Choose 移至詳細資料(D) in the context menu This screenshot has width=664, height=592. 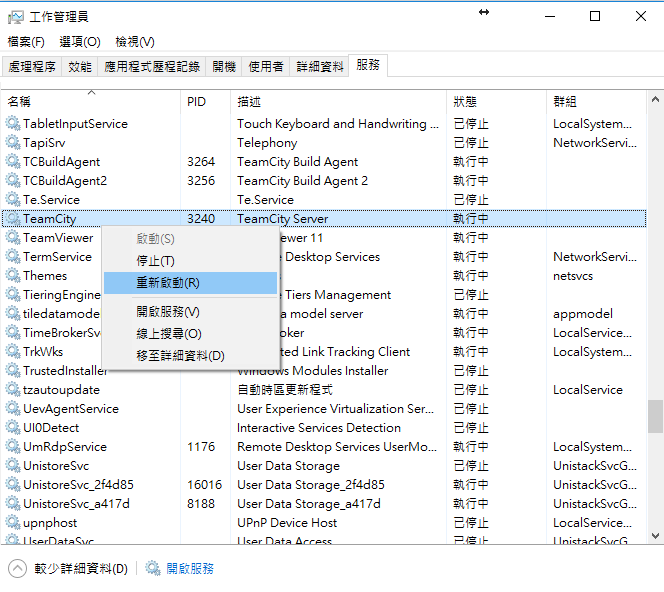click(x=191, y=356)
